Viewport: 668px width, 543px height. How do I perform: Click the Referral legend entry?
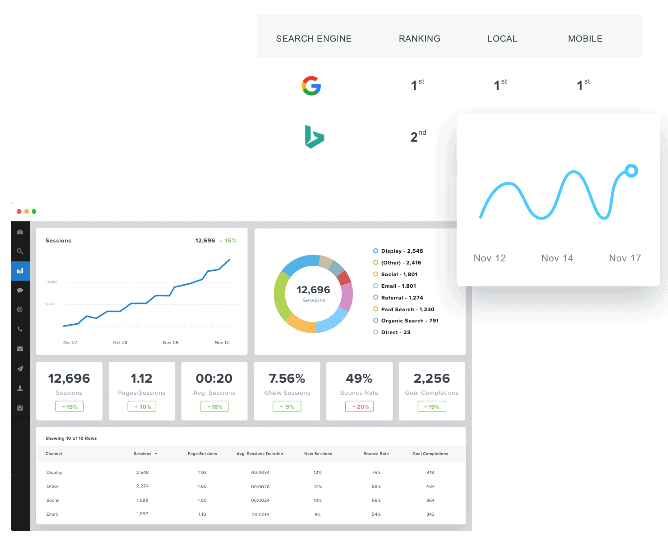[398, 298]
